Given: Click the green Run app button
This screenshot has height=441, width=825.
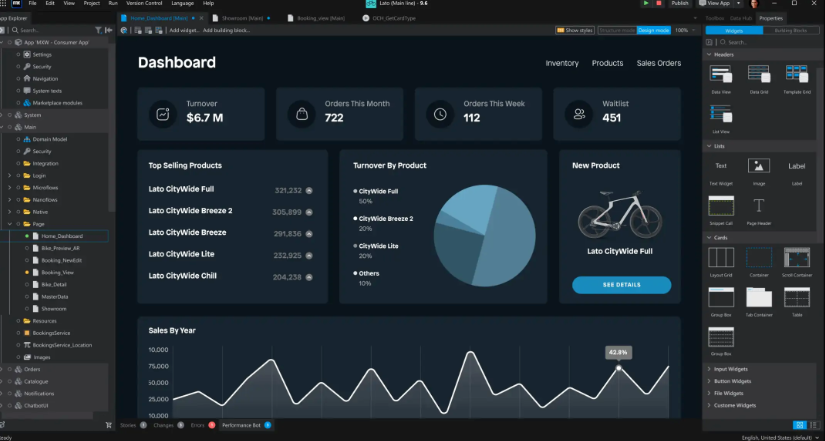Looking at the screenshot, I should click(646, 4).
